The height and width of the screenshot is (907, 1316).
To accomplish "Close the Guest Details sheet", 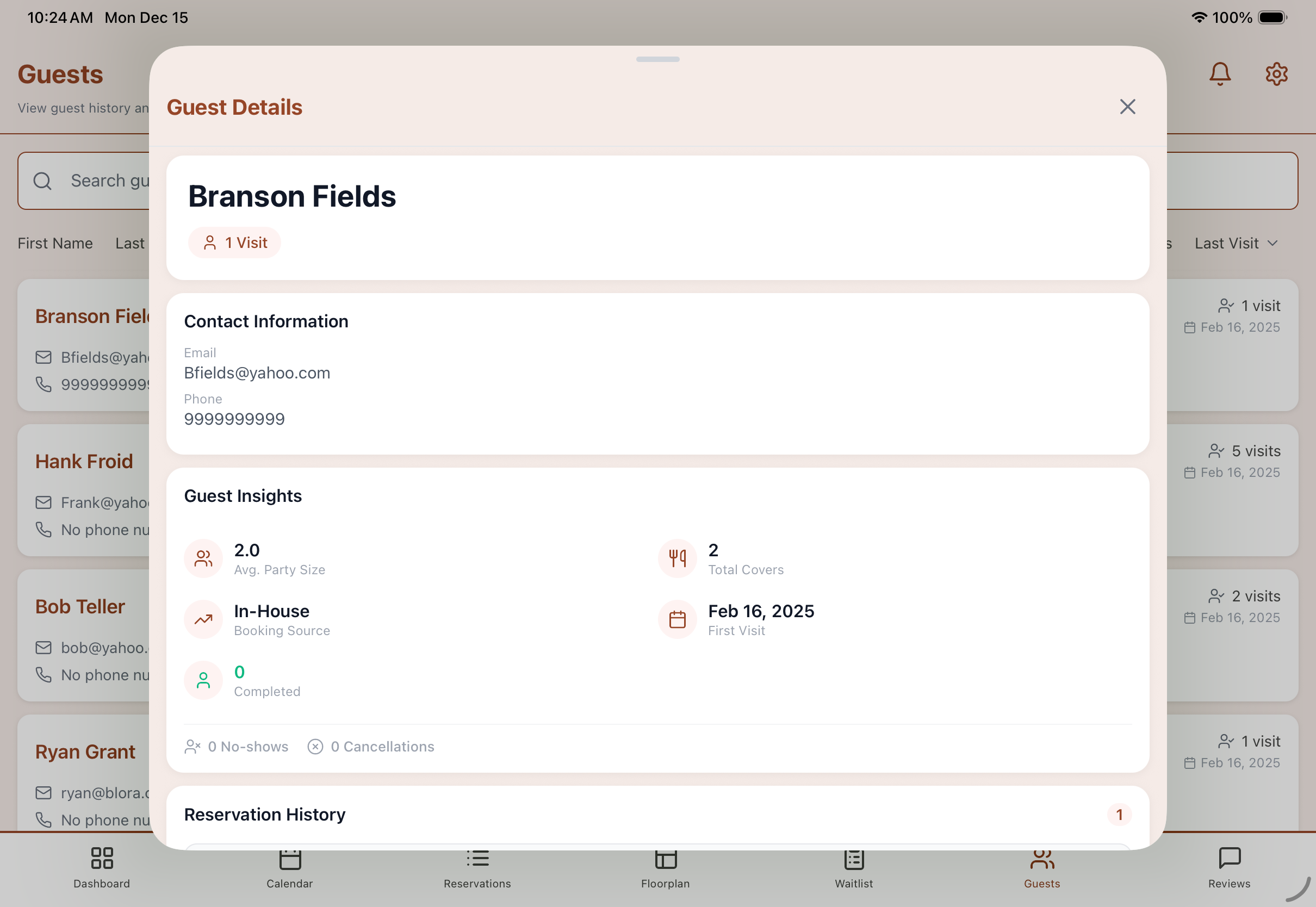I will click(1127, 107).
